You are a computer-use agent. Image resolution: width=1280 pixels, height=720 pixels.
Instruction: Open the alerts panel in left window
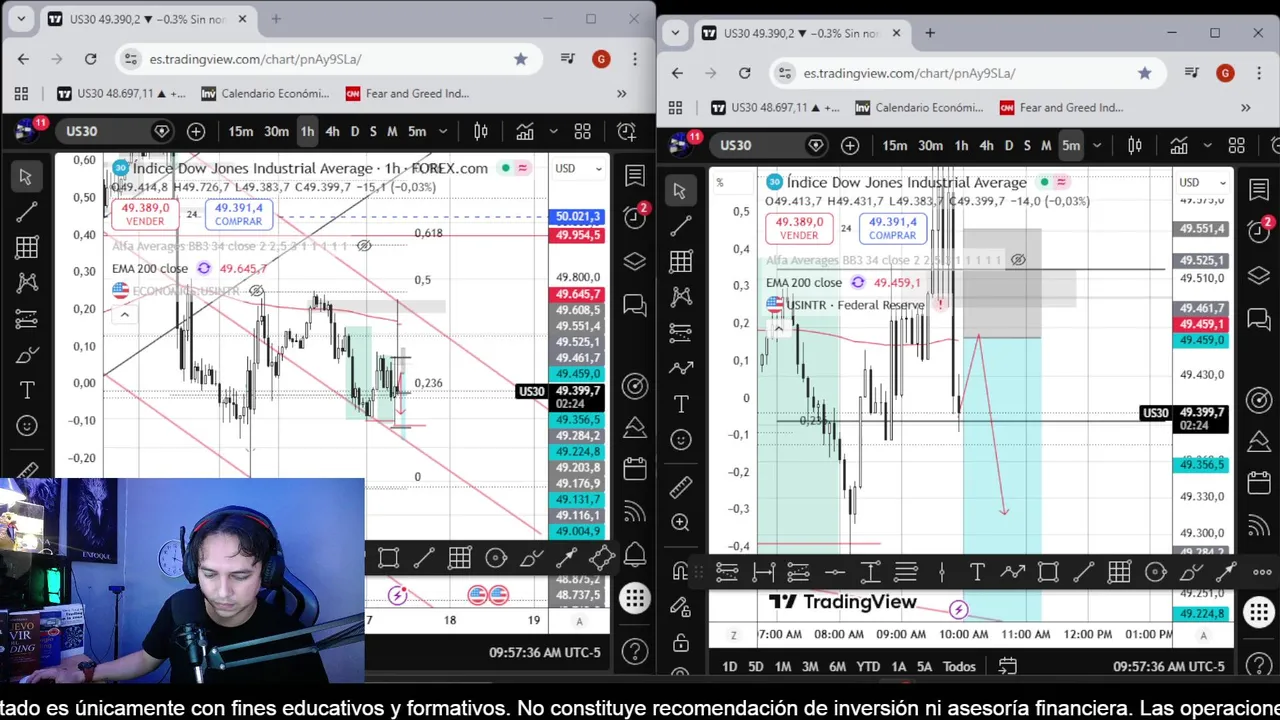click(x=634, y=216)
